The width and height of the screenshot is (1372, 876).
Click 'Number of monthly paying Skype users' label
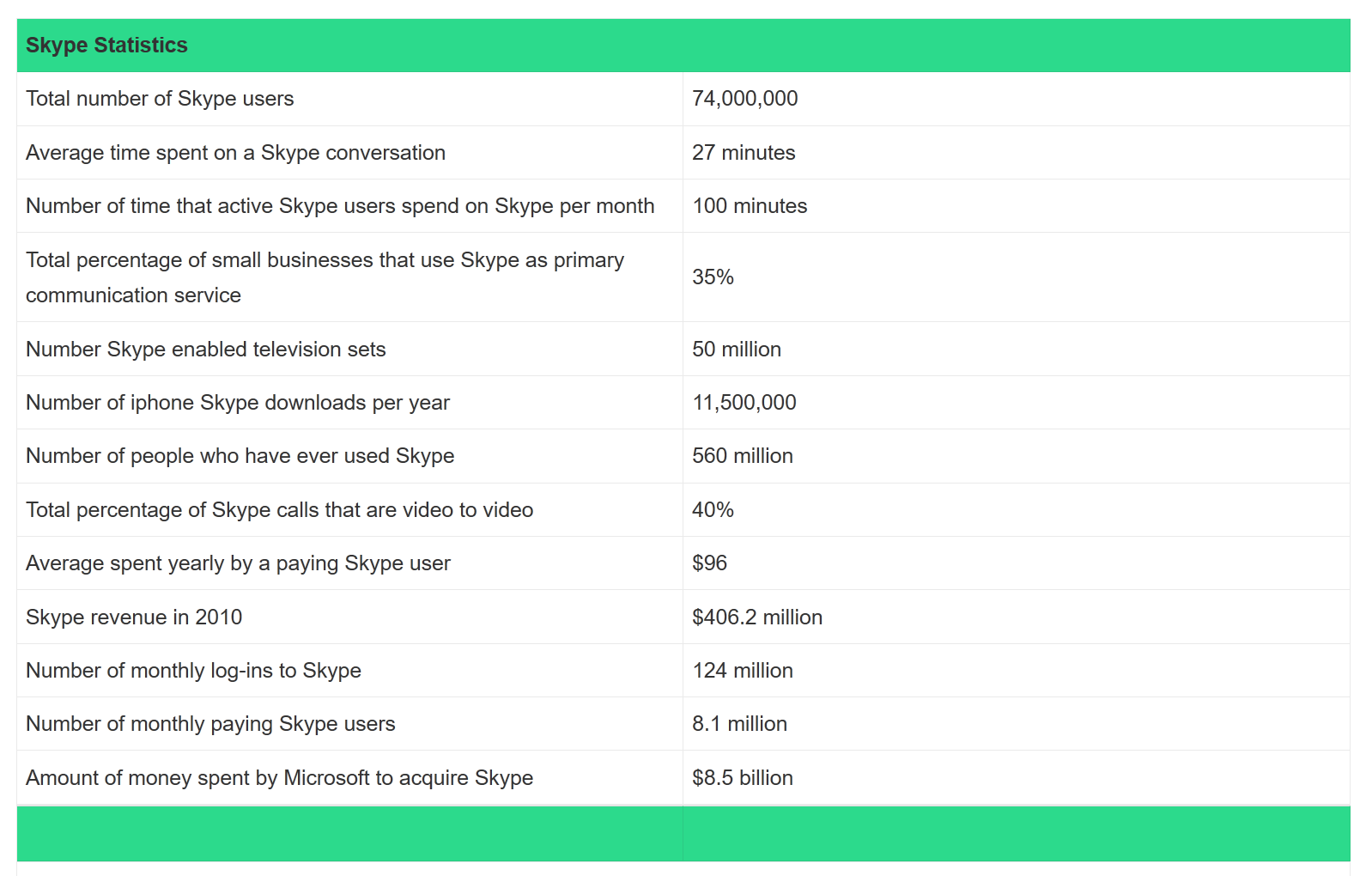210,724
